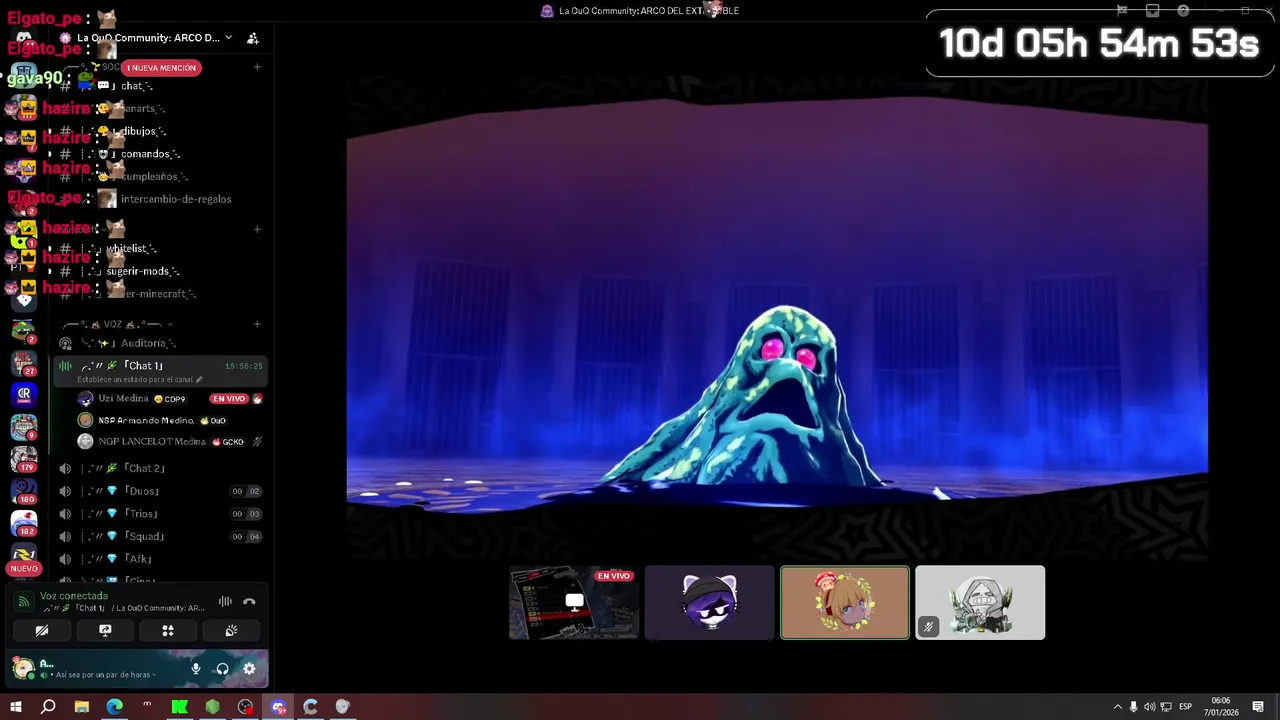The width and height of the screenshot is (1280, 720).
Task: Show hidden system tray icons
Action: coord(1118,707)
